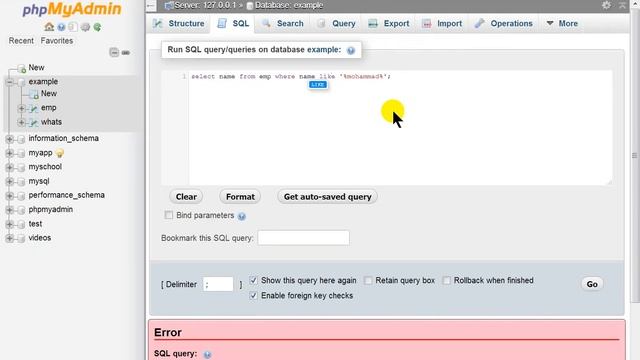Expand the emp table node
The image size is (640, 360).
click(x=22, y=108)
